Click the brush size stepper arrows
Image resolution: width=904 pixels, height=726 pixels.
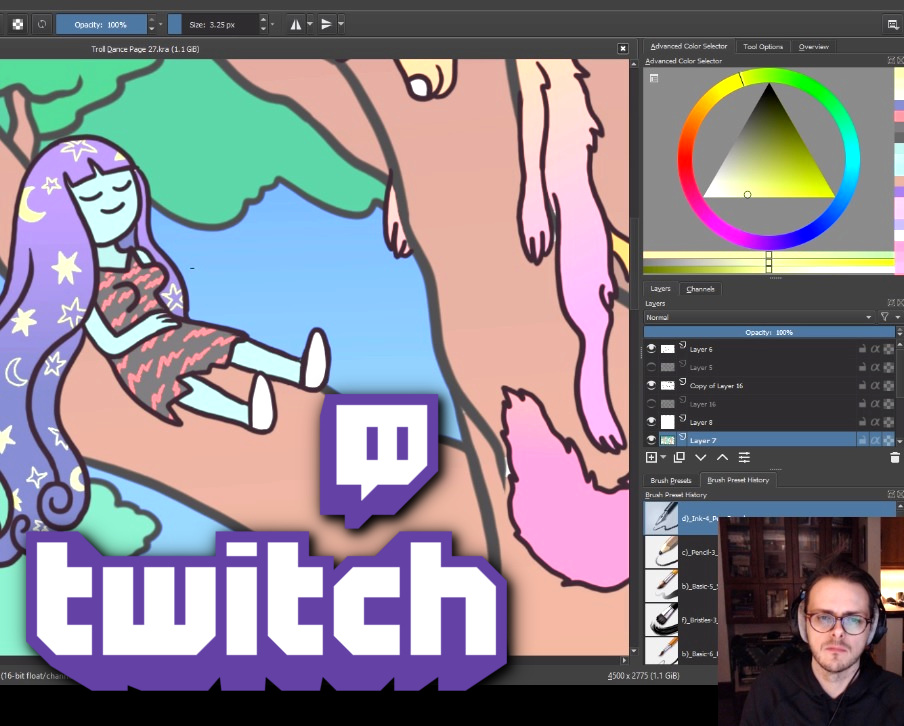[x=263, y=24]
